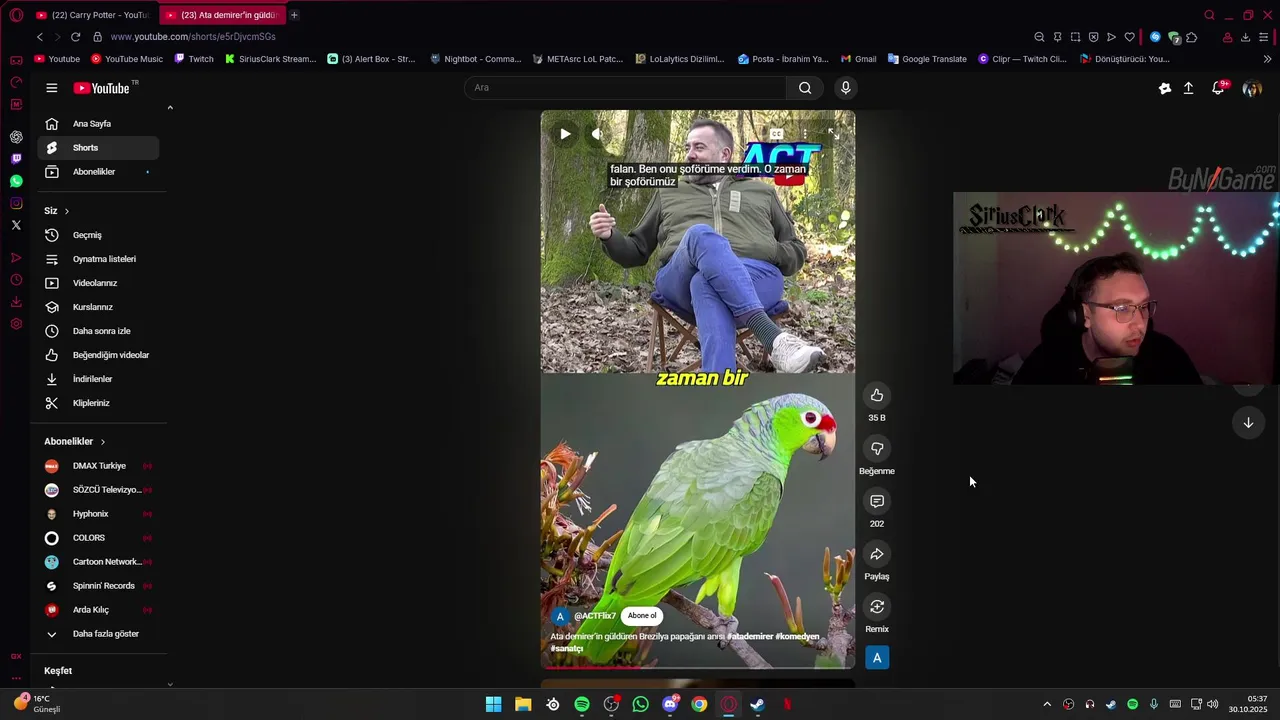Switch to the Carry Potter tab

(x=93, y=15)
